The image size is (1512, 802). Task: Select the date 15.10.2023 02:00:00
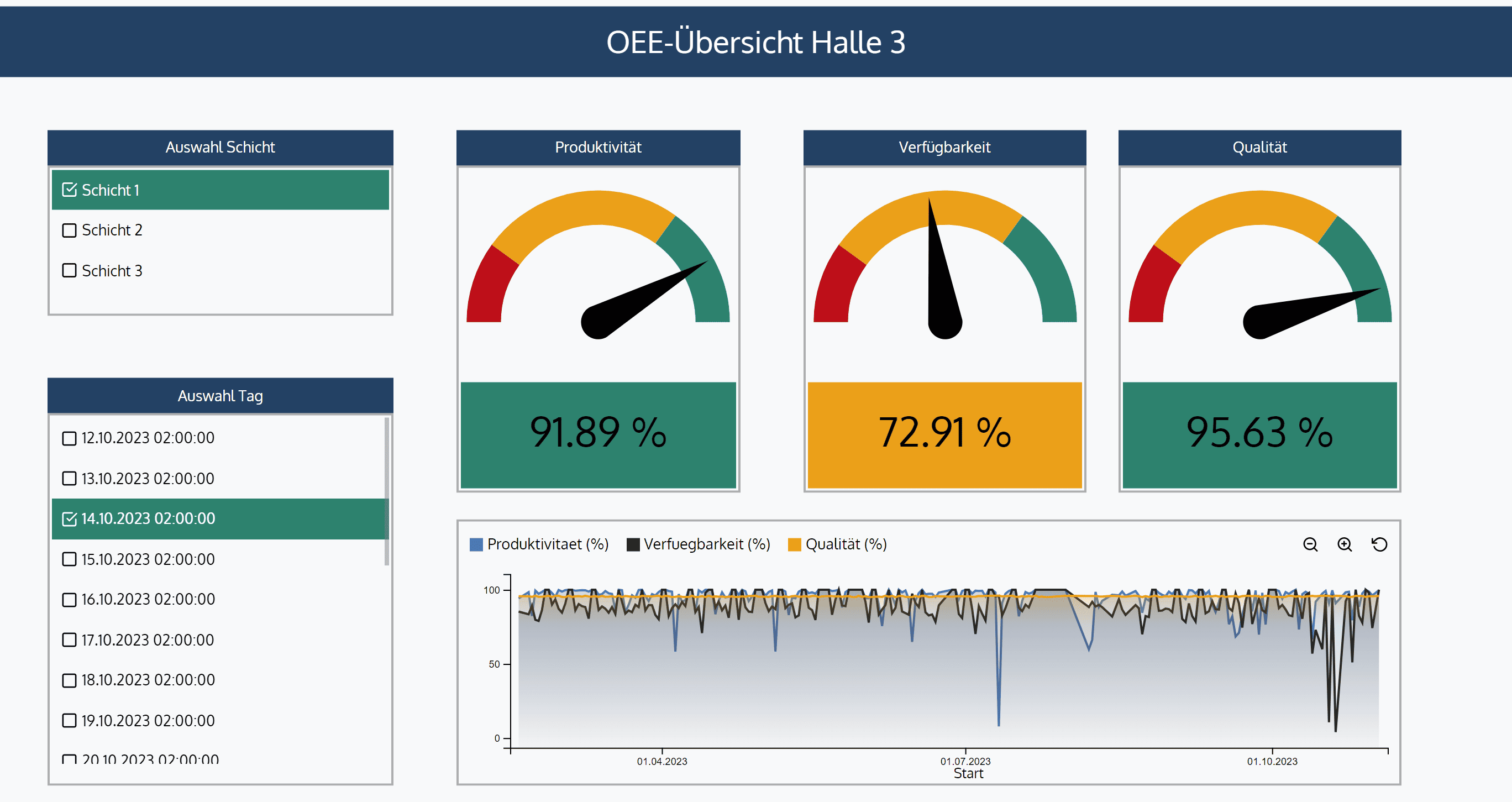(69, 559)
